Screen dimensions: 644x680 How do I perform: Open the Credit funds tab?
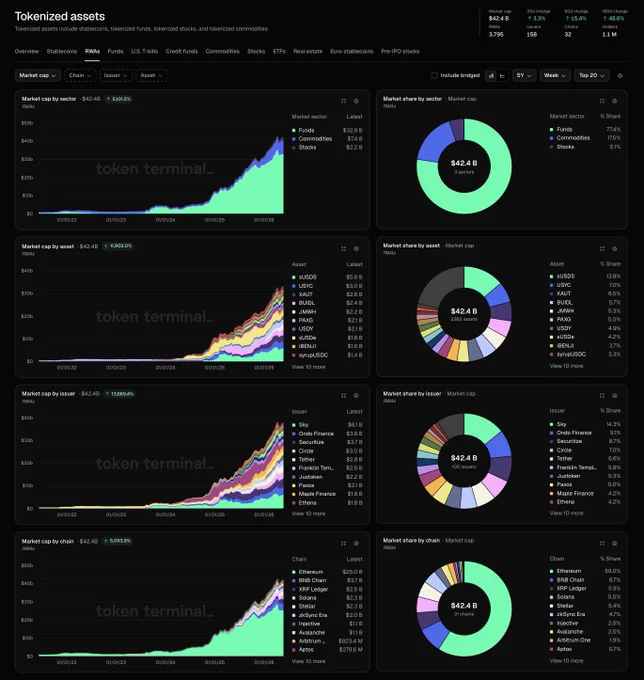click(x=182, y=51)
